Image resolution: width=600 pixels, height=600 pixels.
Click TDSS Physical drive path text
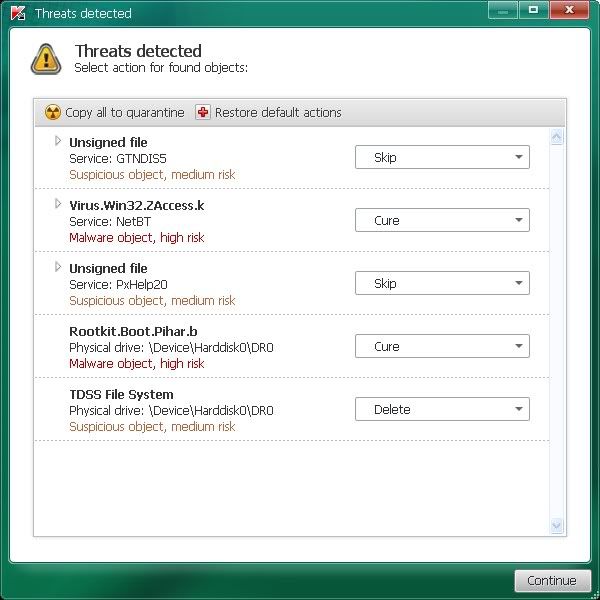(171, 411)
